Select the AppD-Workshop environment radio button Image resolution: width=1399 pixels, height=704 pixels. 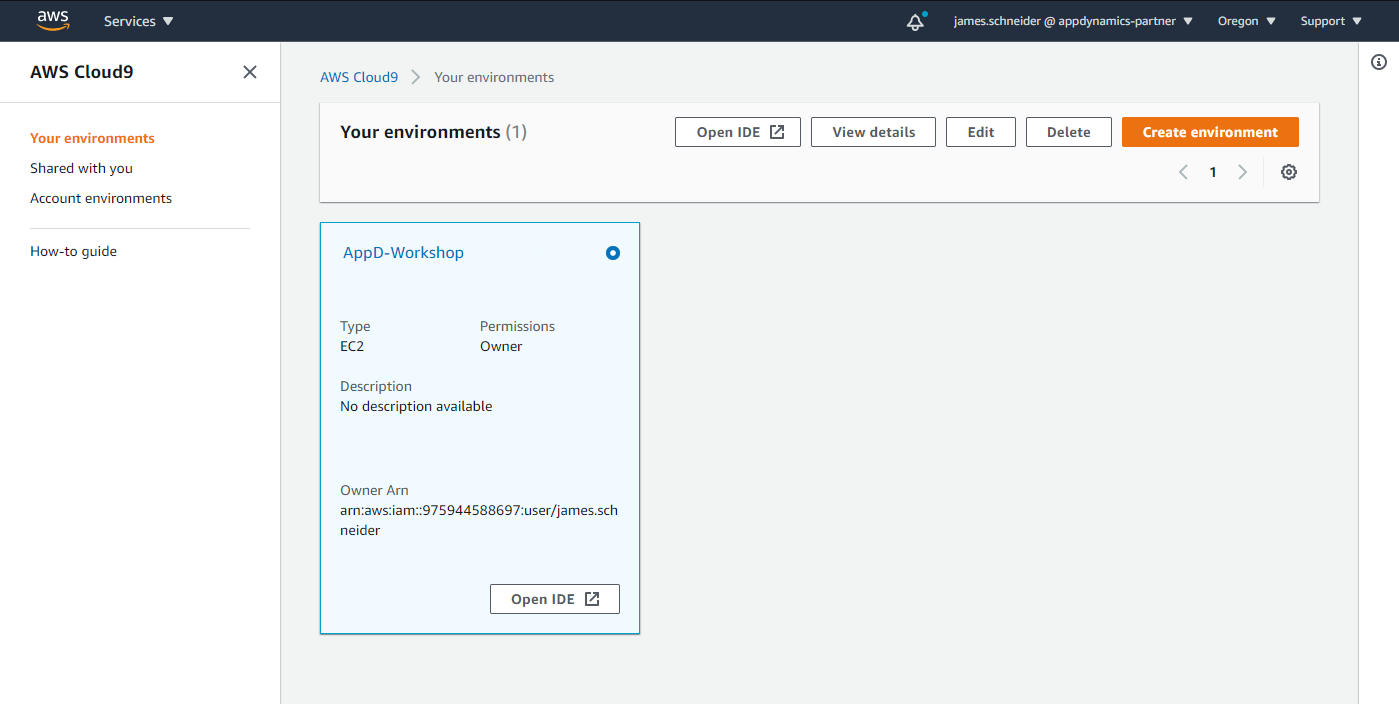(x=613, y=253)
